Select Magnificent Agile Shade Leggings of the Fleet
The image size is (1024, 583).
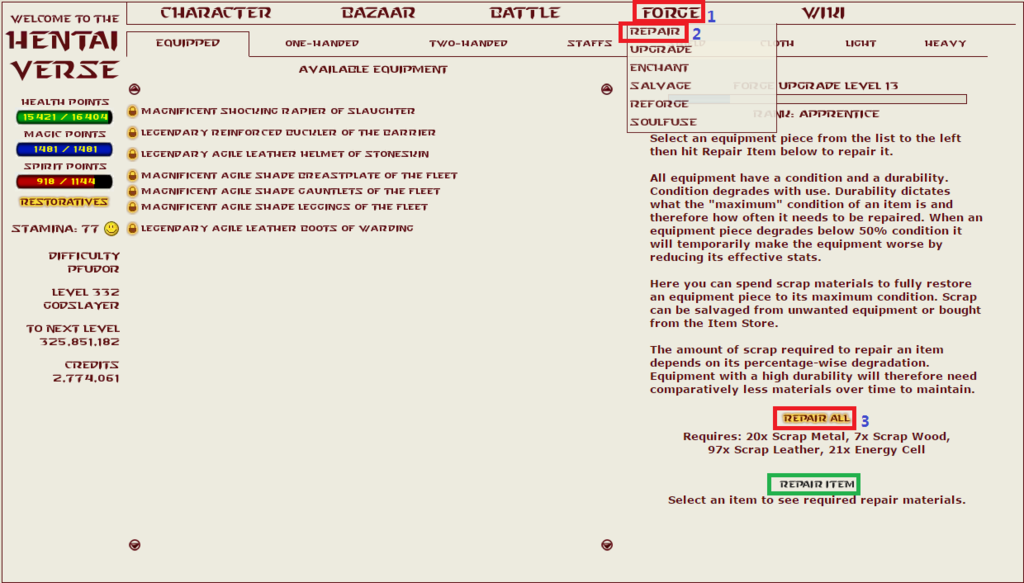tap(284, 207)
